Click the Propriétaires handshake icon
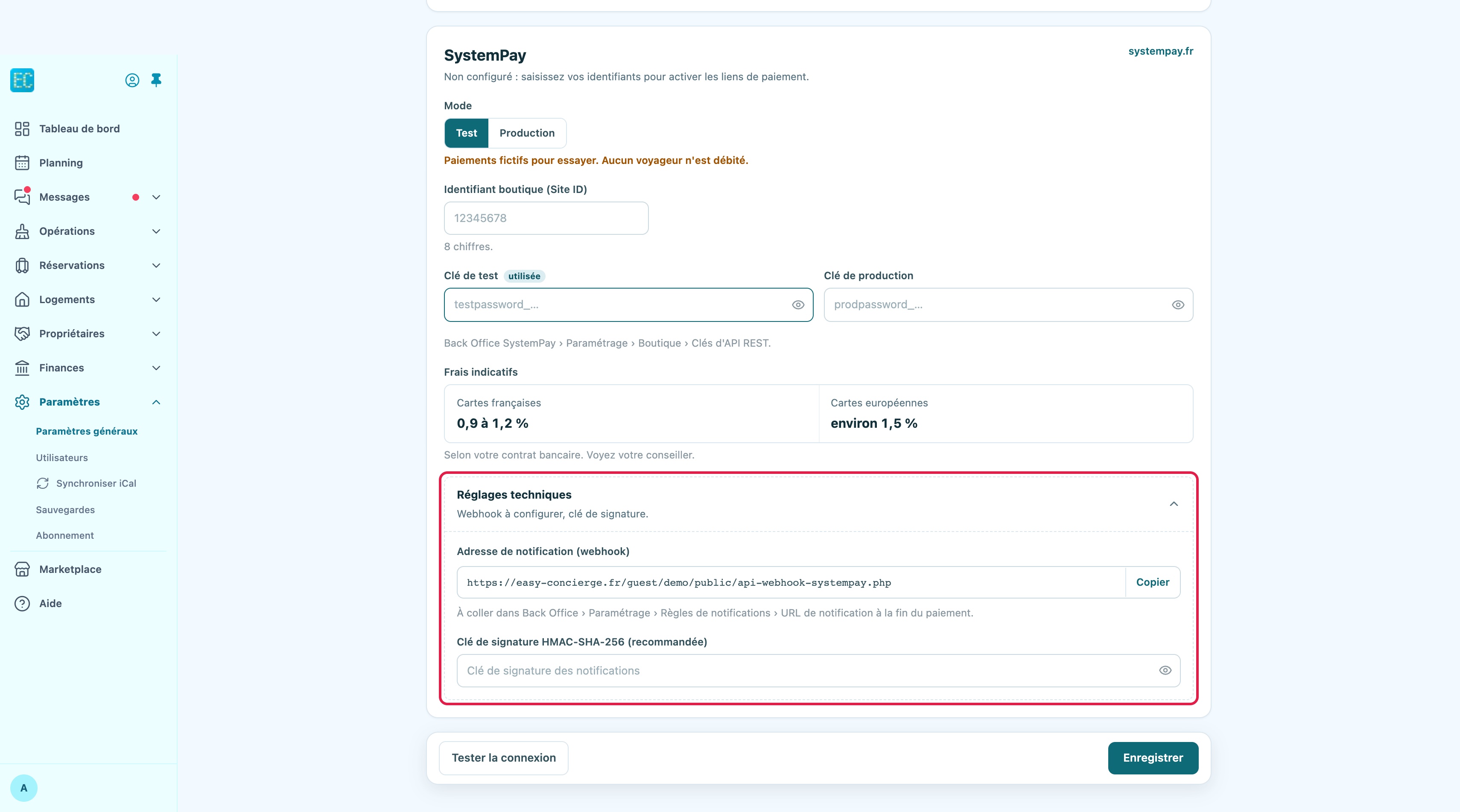 22,334
